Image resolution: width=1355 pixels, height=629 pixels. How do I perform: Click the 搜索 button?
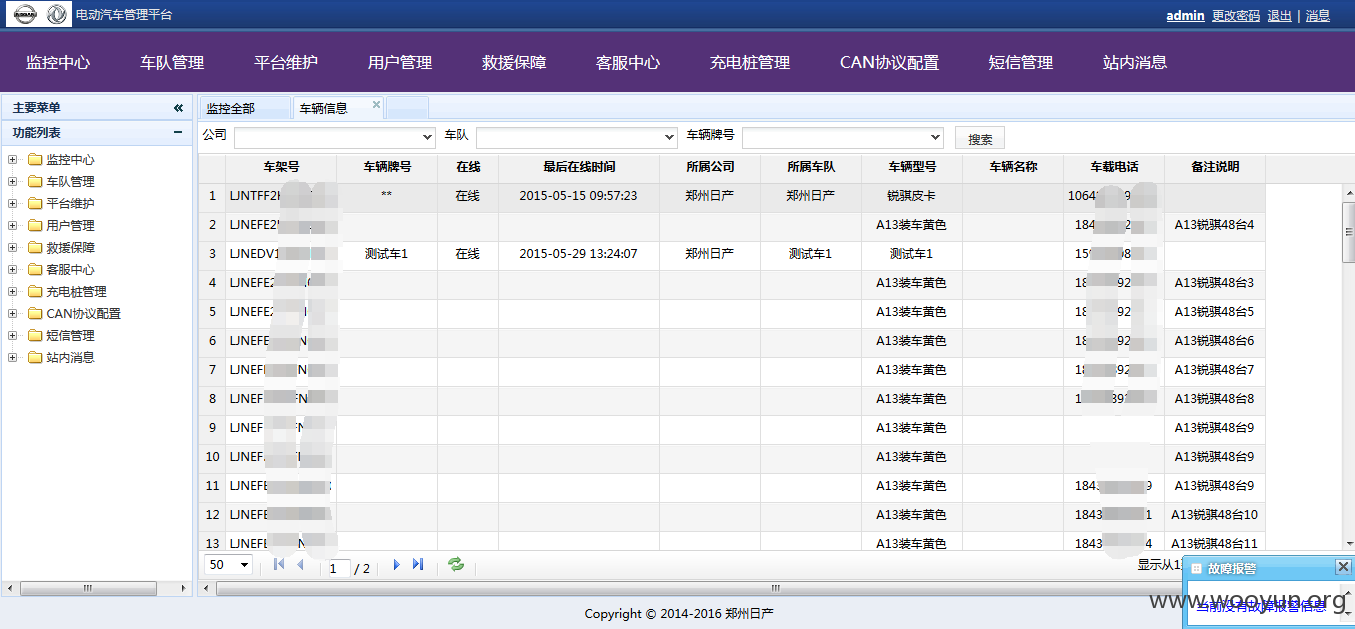coord(980,138)
